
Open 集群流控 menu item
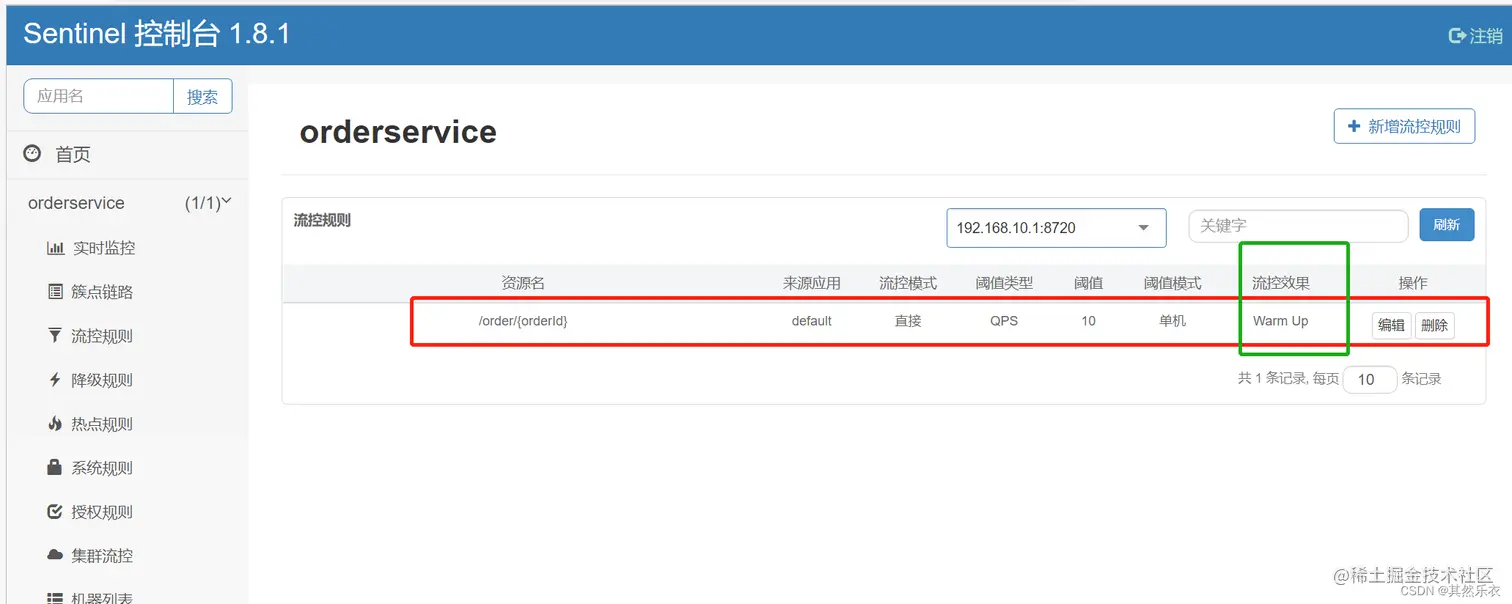102,556
